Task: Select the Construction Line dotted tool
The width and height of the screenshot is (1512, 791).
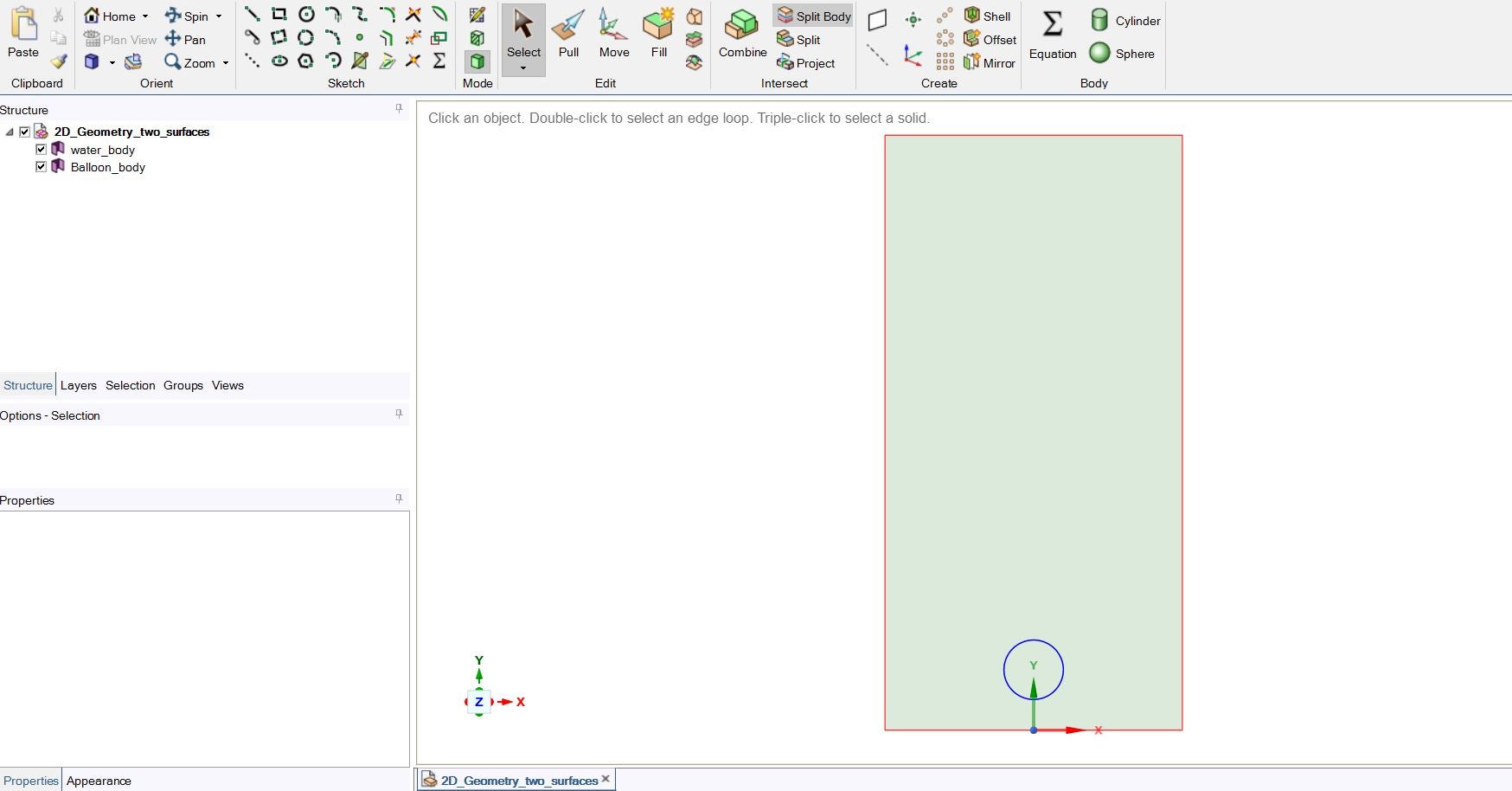Action: [x=252, y=61]
